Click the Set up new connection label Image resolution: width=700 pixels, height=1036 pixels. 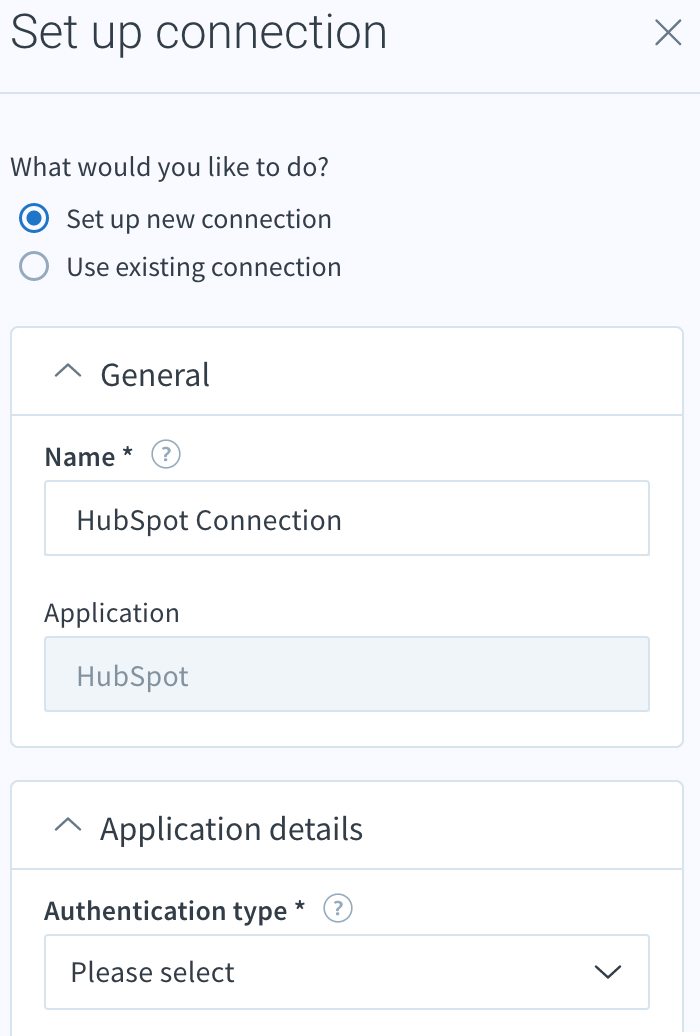[199, 219]
